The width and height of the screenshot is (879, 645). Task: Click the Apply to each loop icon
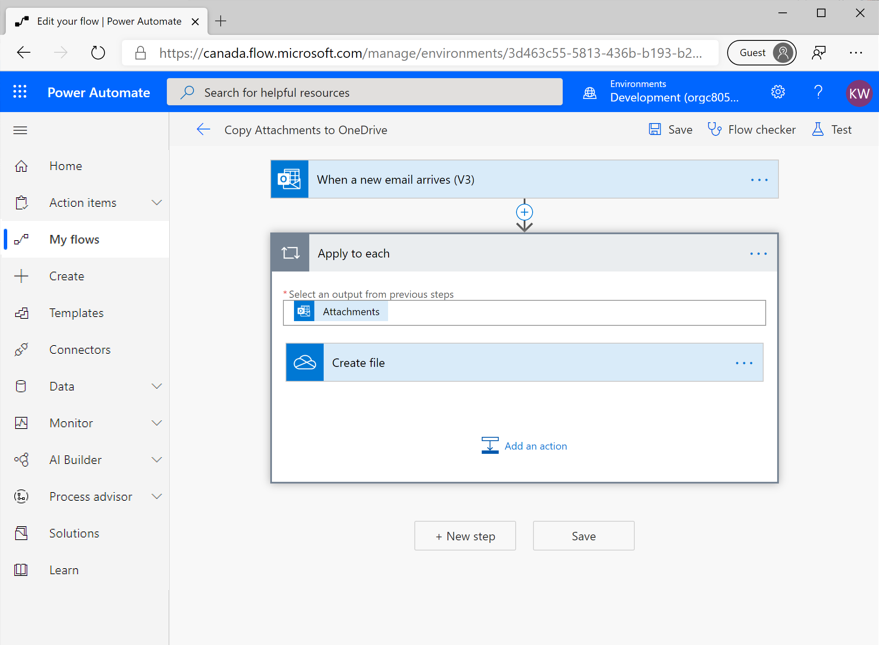[x=290, y=253]
